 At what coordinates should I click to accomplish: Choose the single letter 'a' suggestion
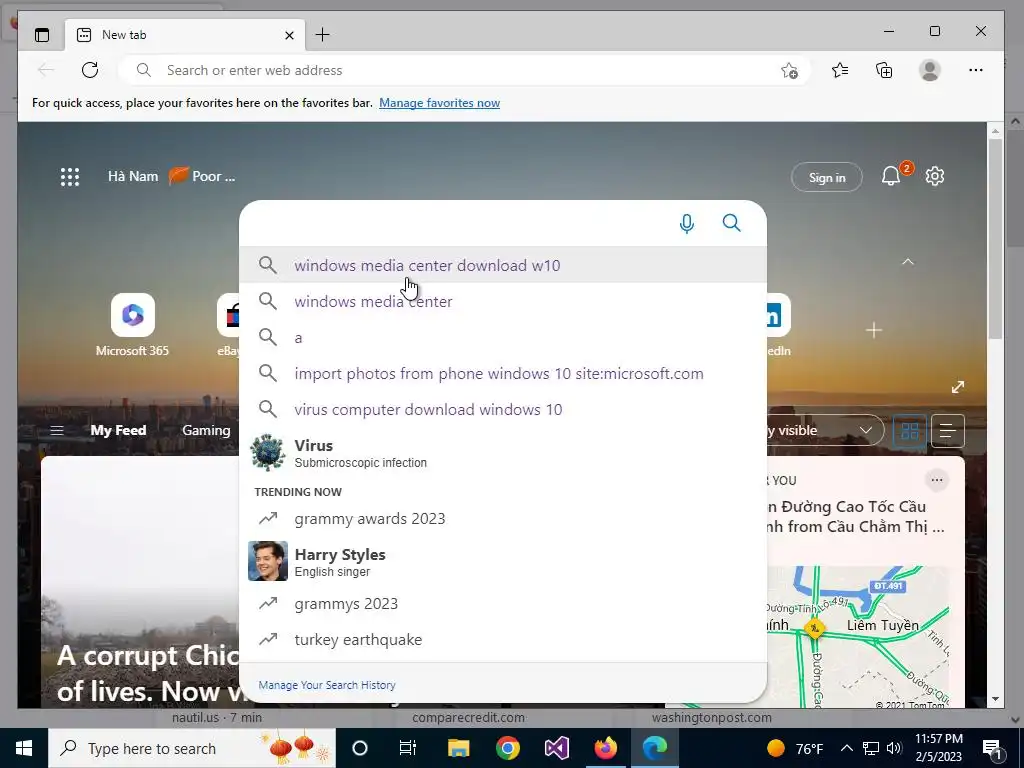pos(503,338)
